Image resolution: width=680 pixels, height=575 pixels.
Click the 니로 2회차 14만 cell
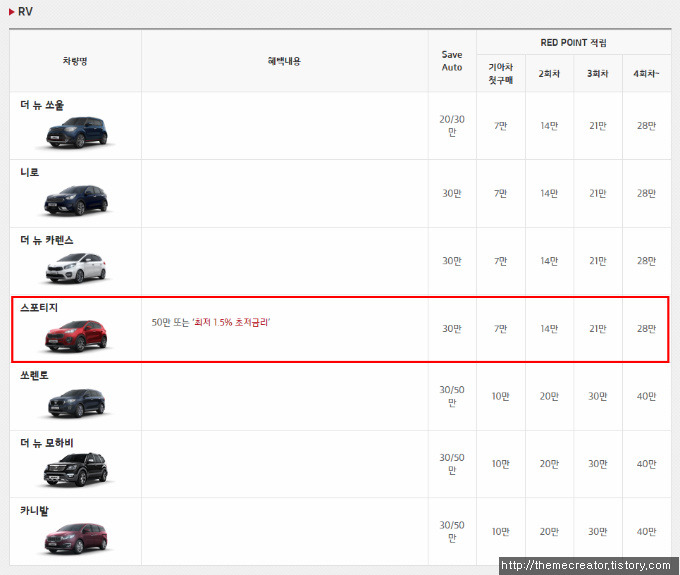549,193
